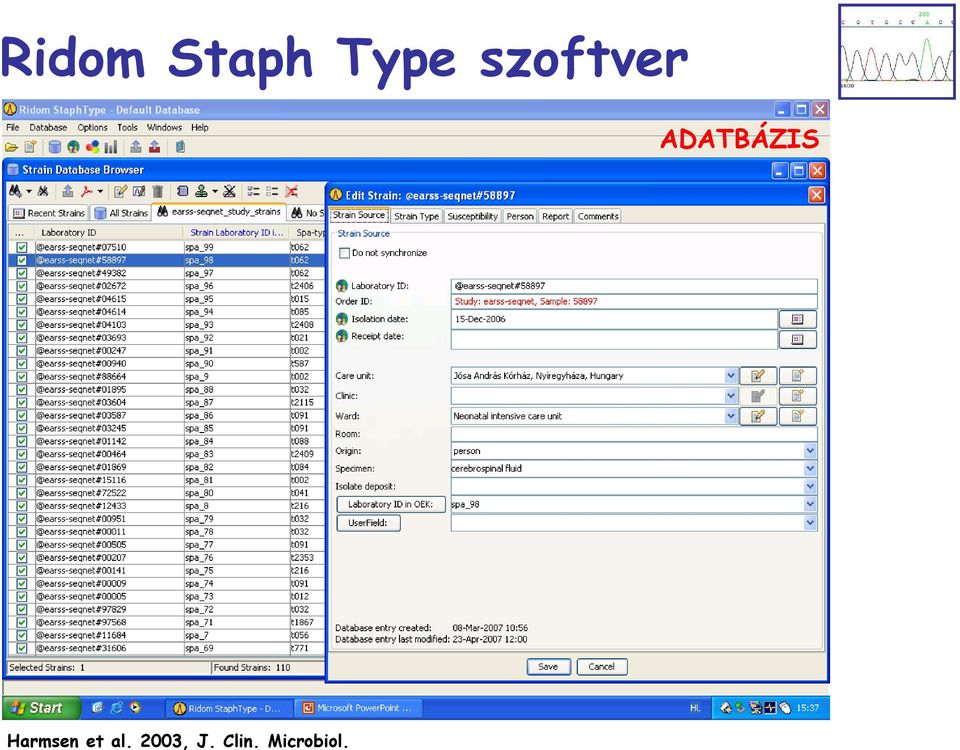Open the strain database cylinder icon in main toolbar
The width and height of the screenshot is (960, 750).
(54, 147)
